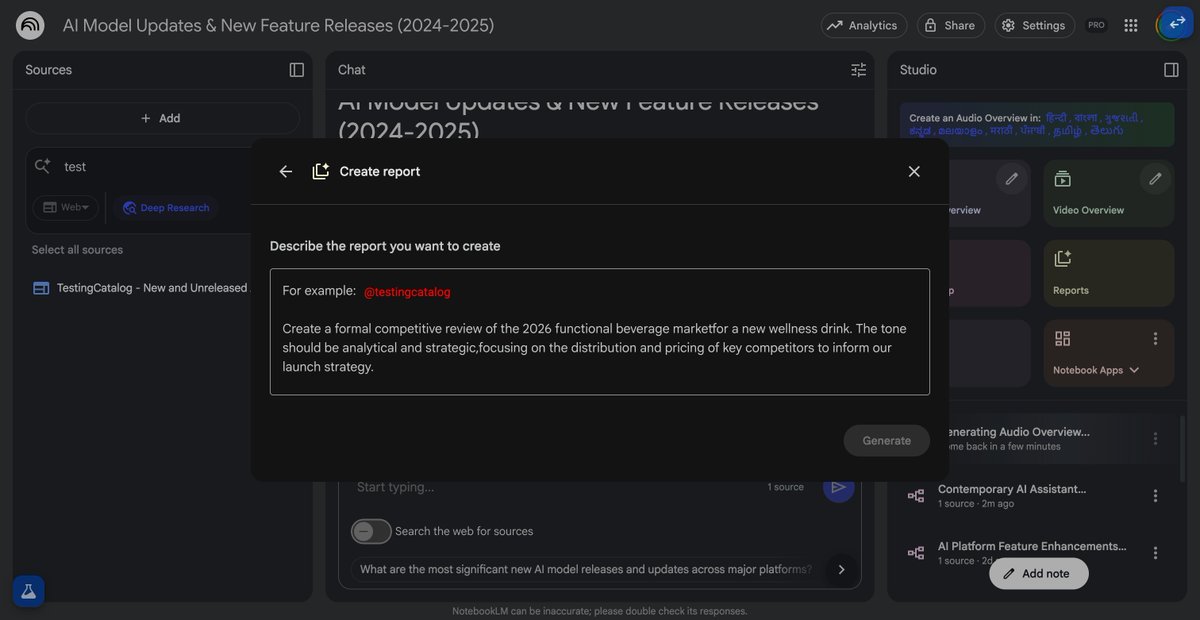1200x620 pixels.
Task: Open the Reports tile
Action: pyautogui.click(x=1109, y=273)
